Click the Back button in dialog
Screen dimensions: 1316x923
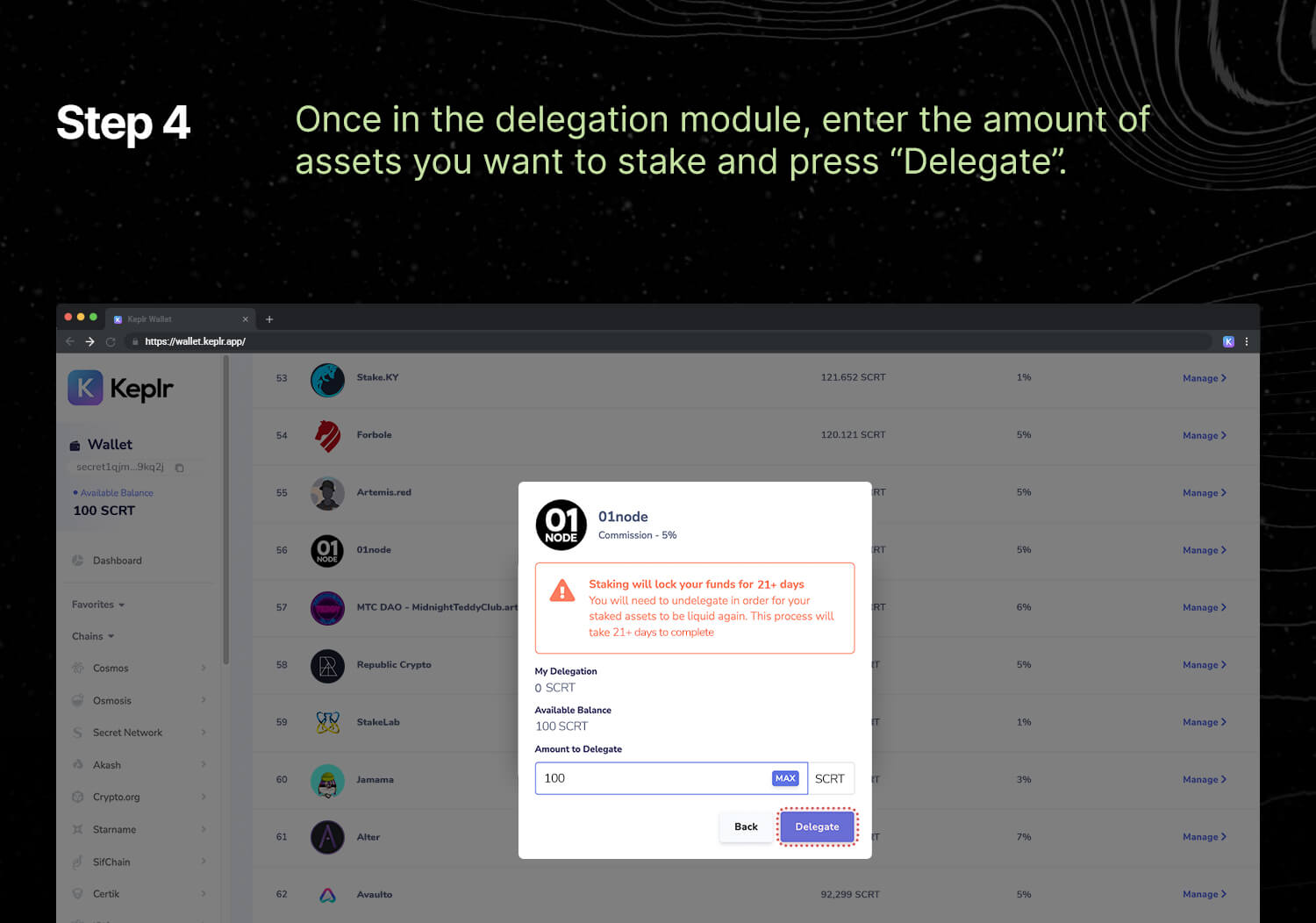coord(746,826)
